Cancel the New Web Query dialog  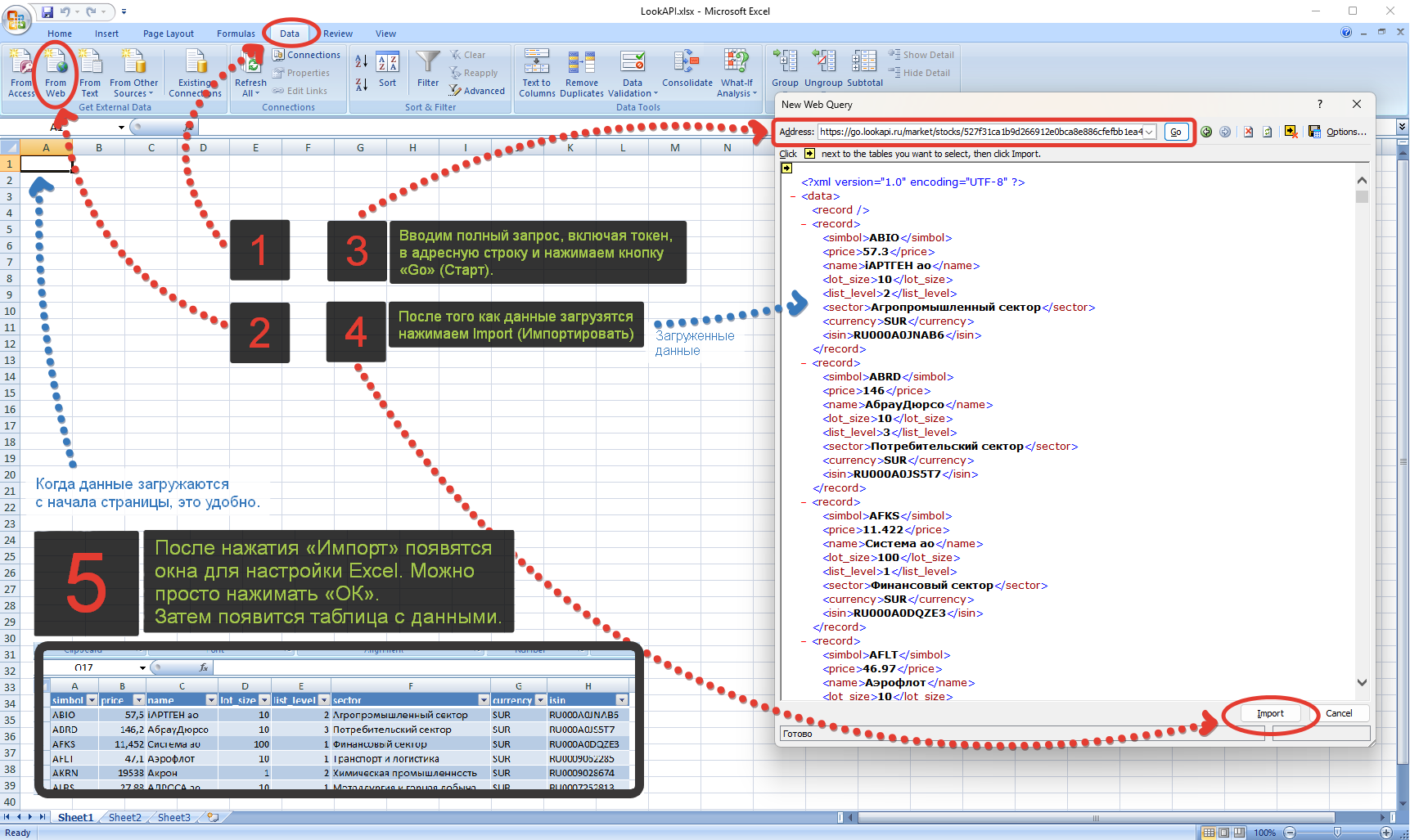[1339, 713]
